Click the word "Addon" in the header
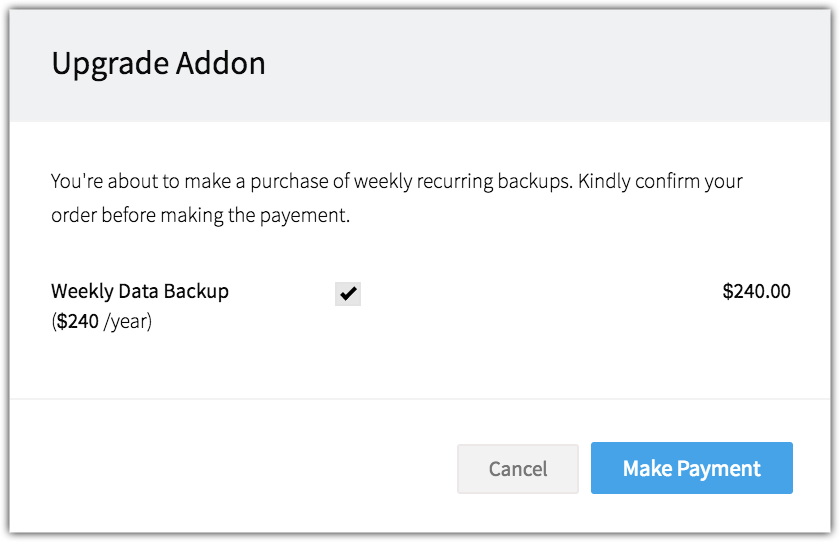Screen dimensions: 840x542 pyautogui.click(x=221, y=63)
